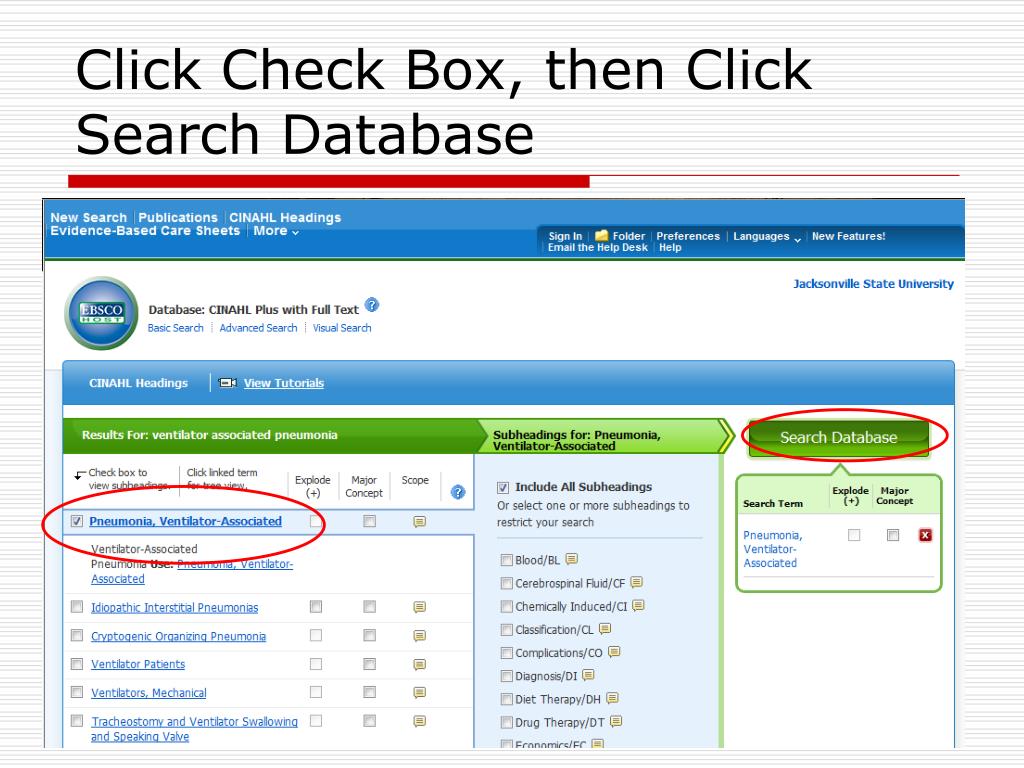Image resolution: width=1024 pixels, height=768 pixels.
Task: Open New Search from top menu
Action: 88,217
